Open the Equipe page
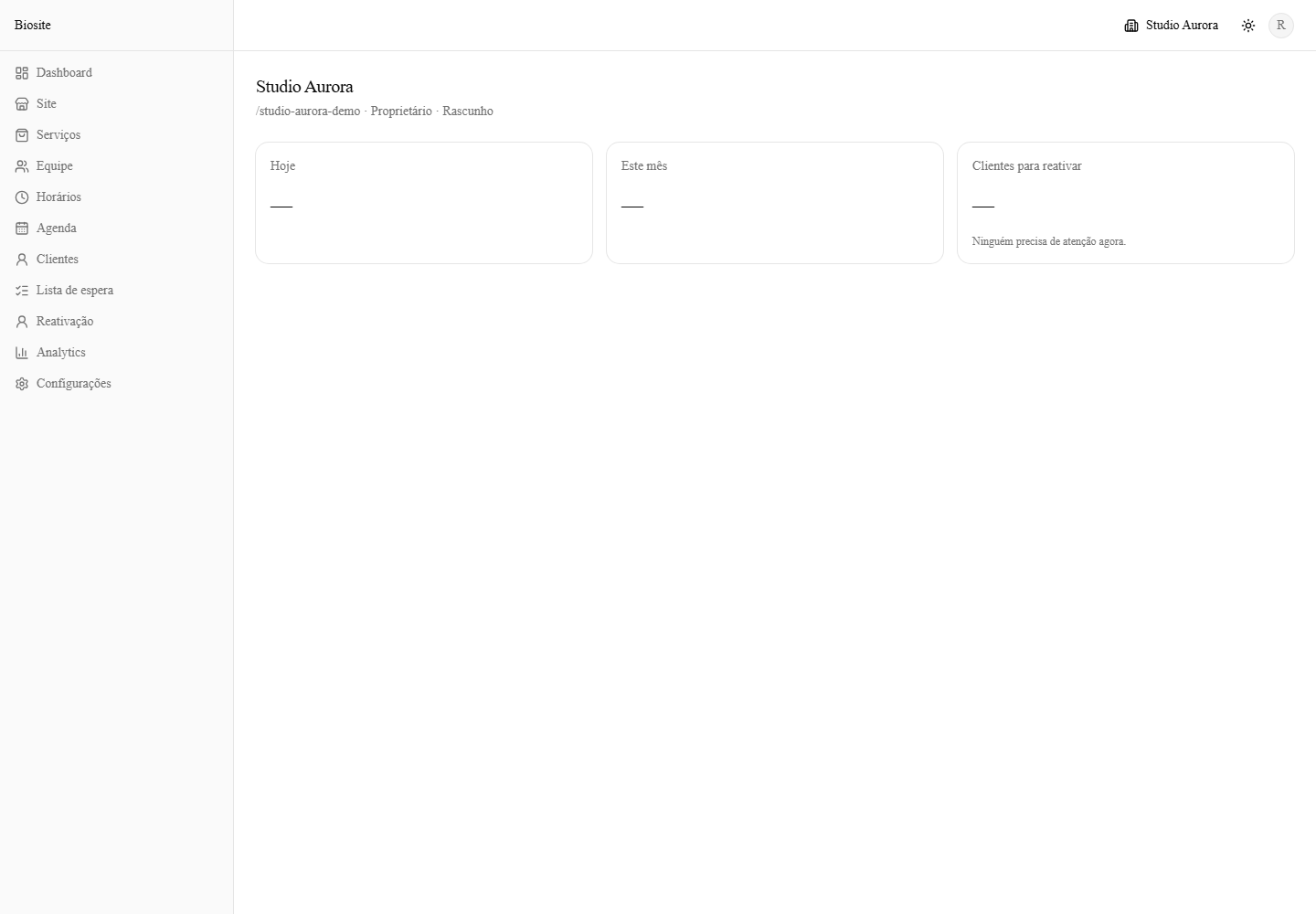The width and height of the screenshot is (1316, 914). coord(116,166)
